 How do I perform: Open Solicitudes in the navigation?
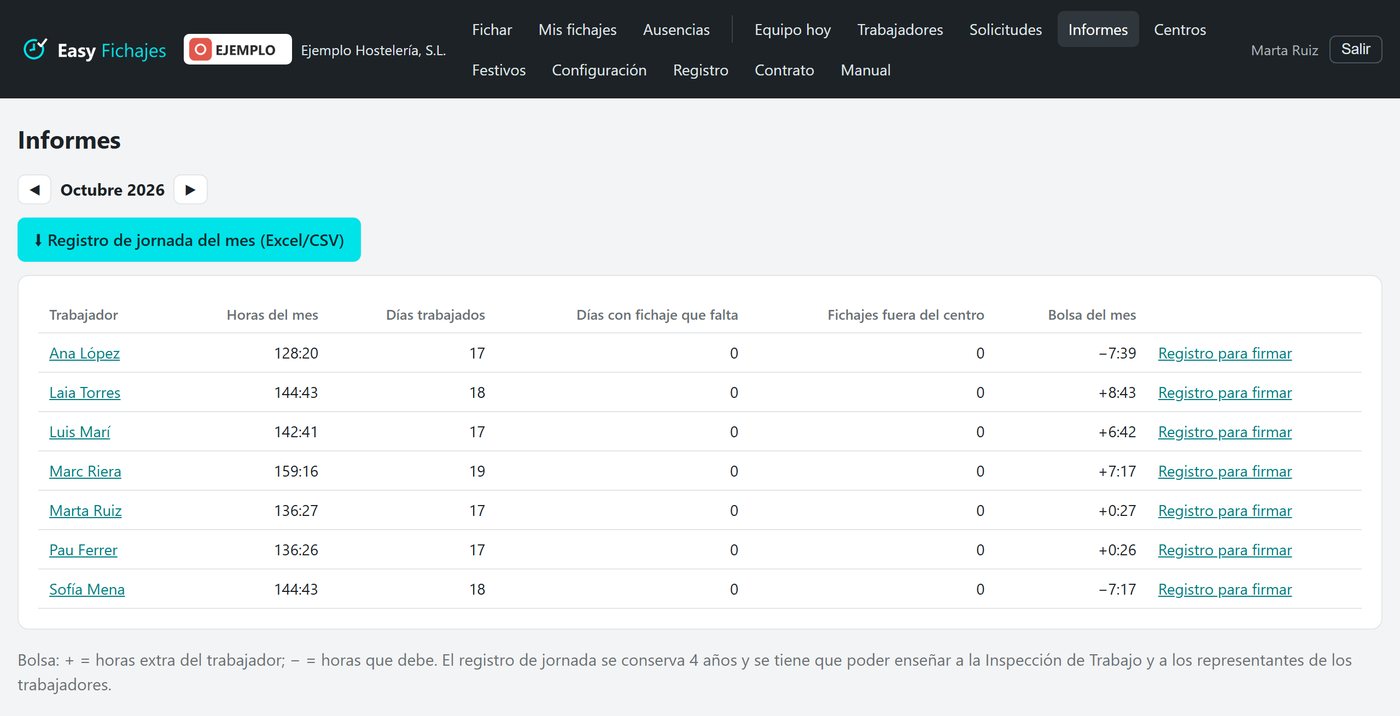pos(1006,30)
